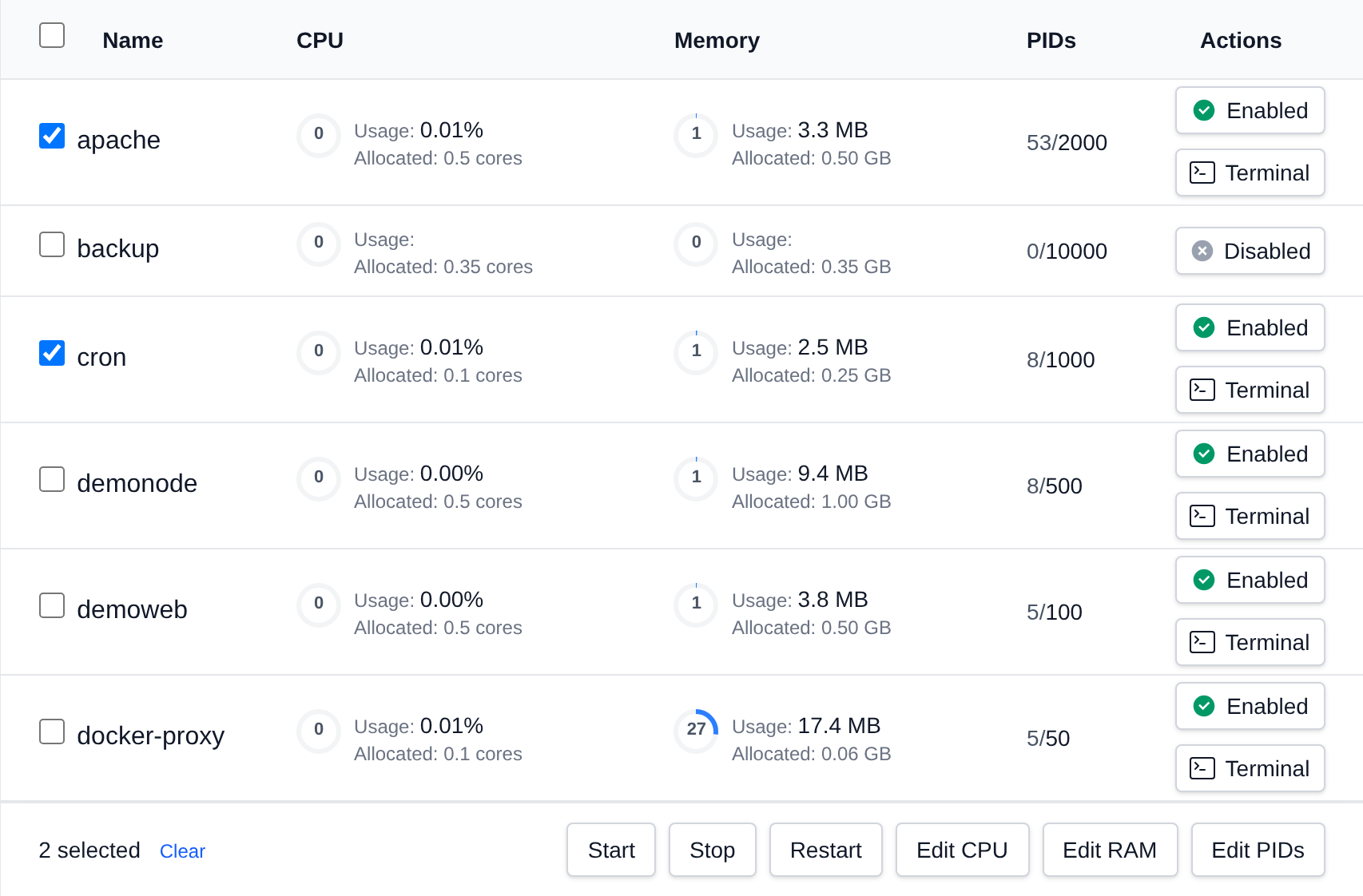Open the Terminal for demoweb
Image resolution: width=1363 pixels, height=896 pixels.
tap(1250, 642)
